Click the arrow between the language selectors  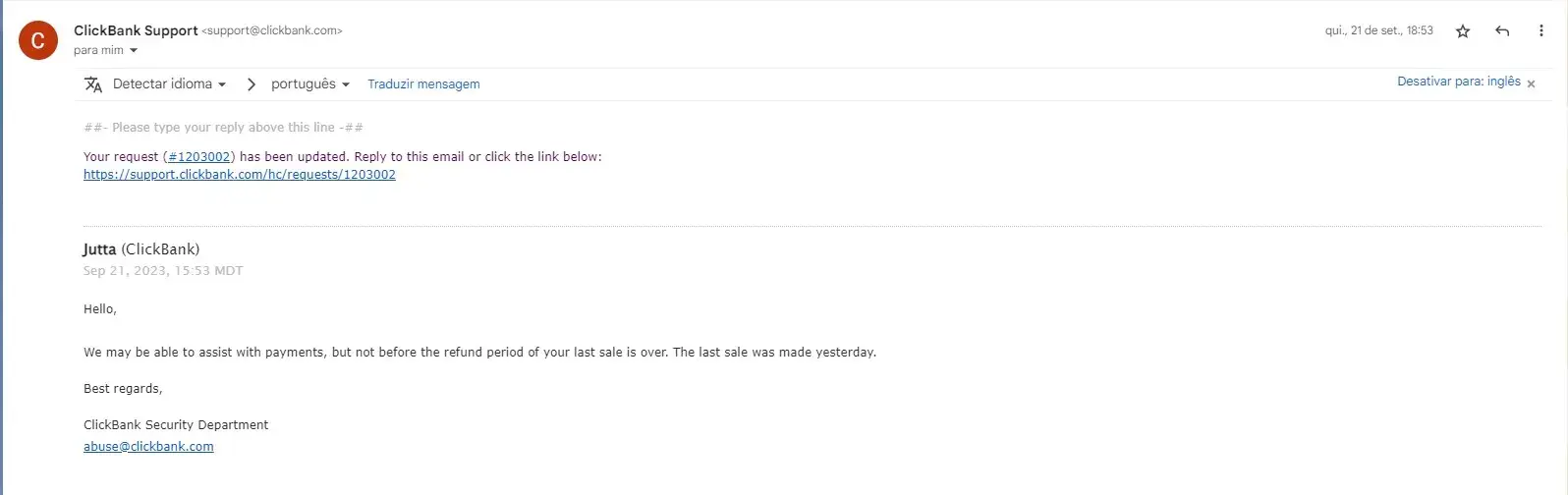[252, 84]
